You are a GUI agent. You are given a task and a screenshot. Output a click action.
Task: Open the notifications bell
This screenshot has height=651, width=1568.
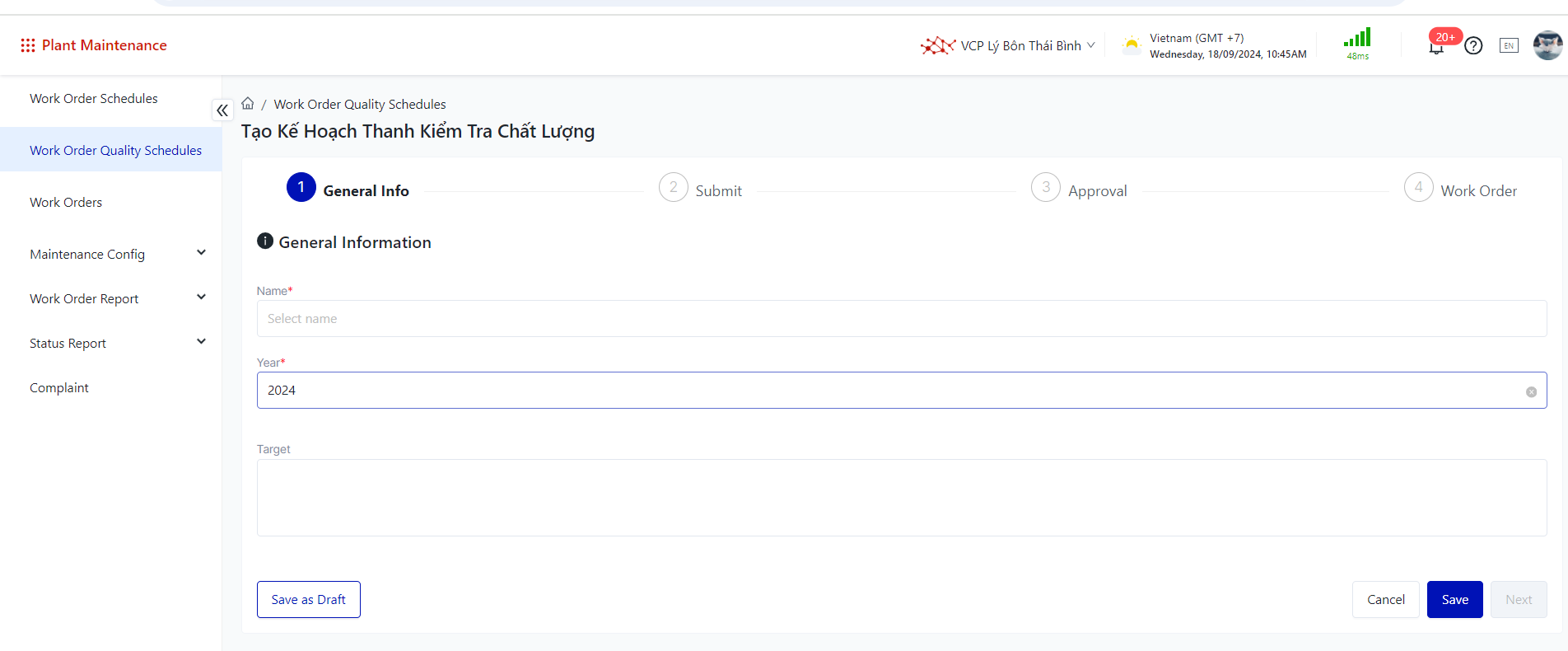(x=1436, y=47)
